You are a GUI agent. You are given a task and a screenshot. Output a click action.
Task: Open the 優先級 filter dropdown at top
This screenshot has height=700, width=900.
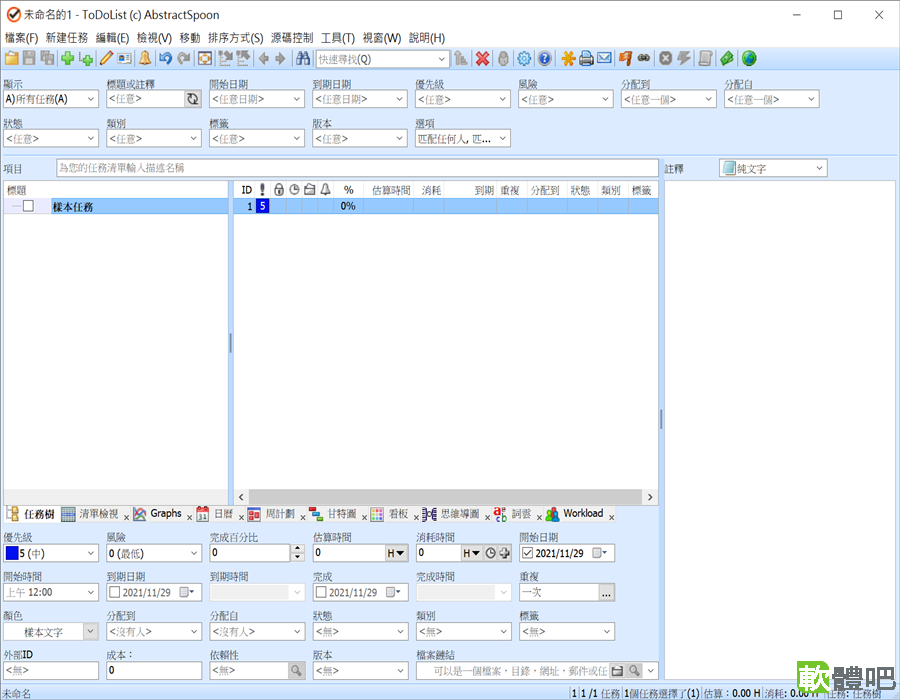point(463,99)
